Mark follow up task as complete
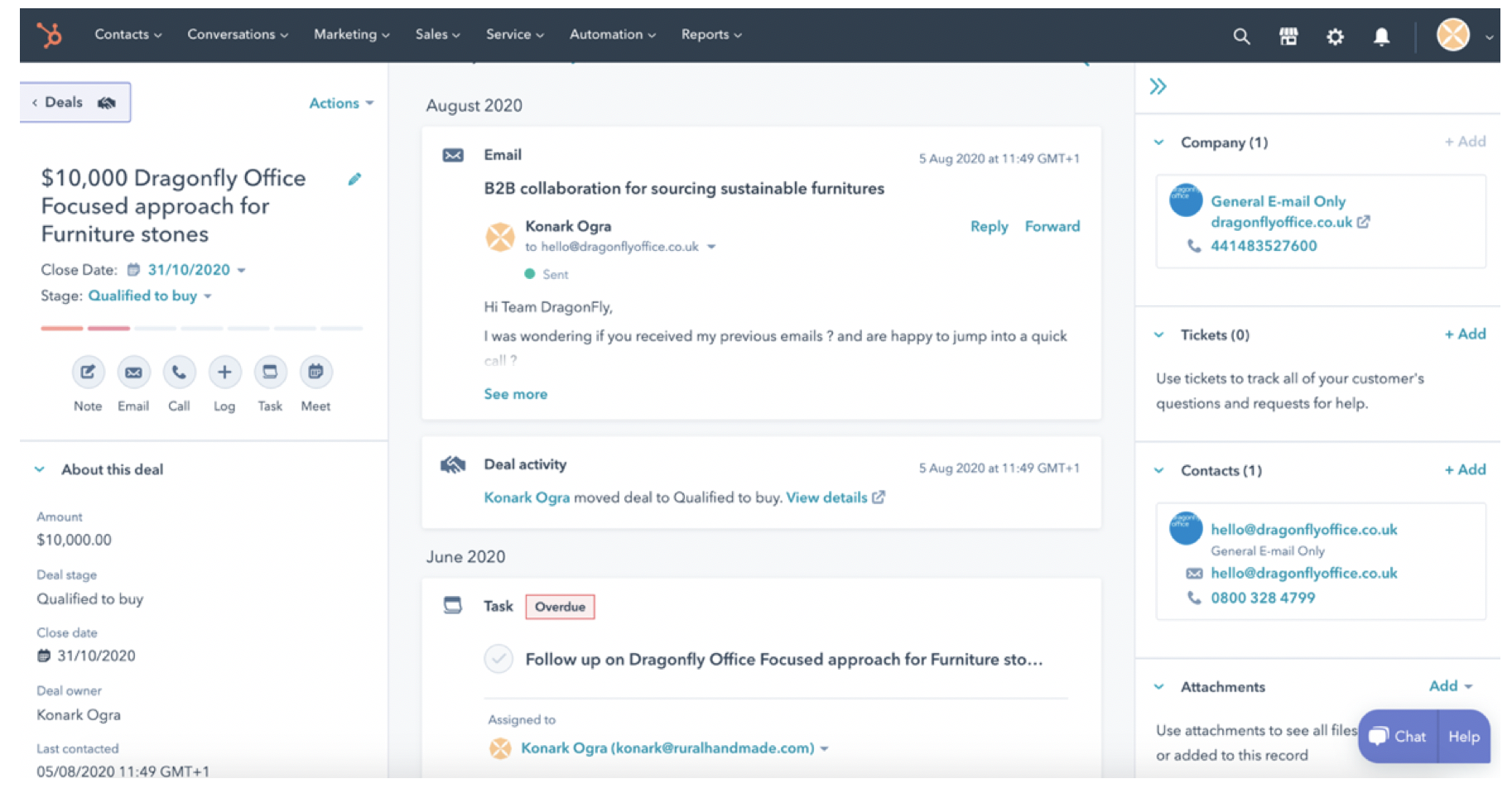This screenshot has height=798, width=1512. pos(498,659)
